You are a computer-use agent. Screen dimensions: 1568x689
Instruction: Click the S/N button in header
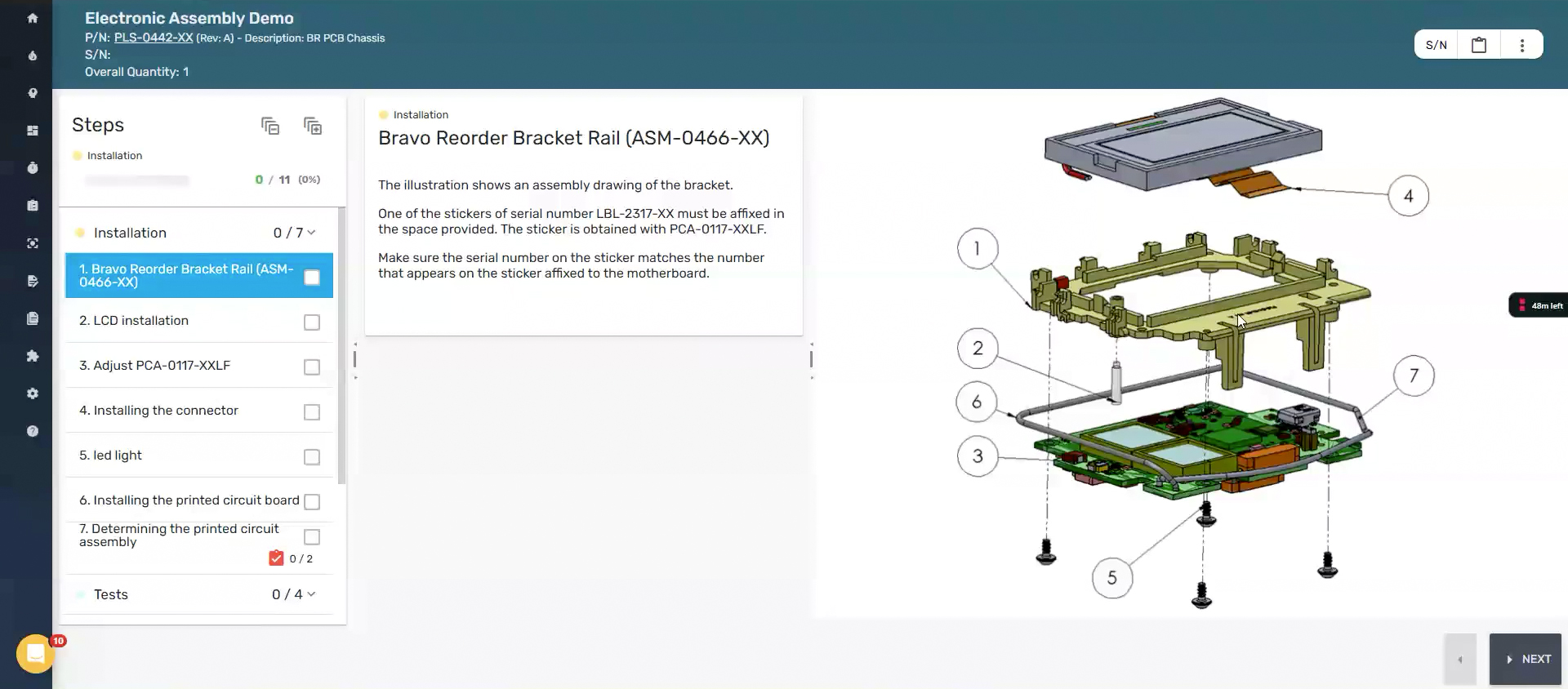tap(1436, 45)
